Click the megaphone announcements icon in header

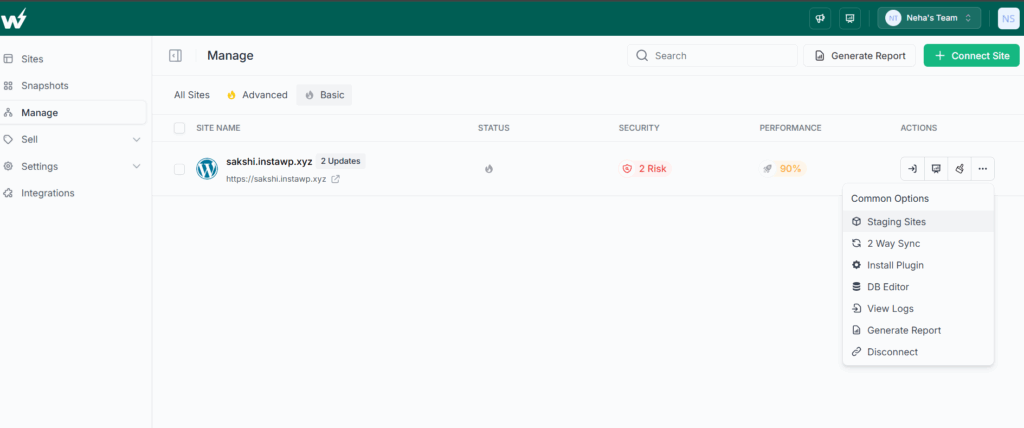click(x=820, y=18)
